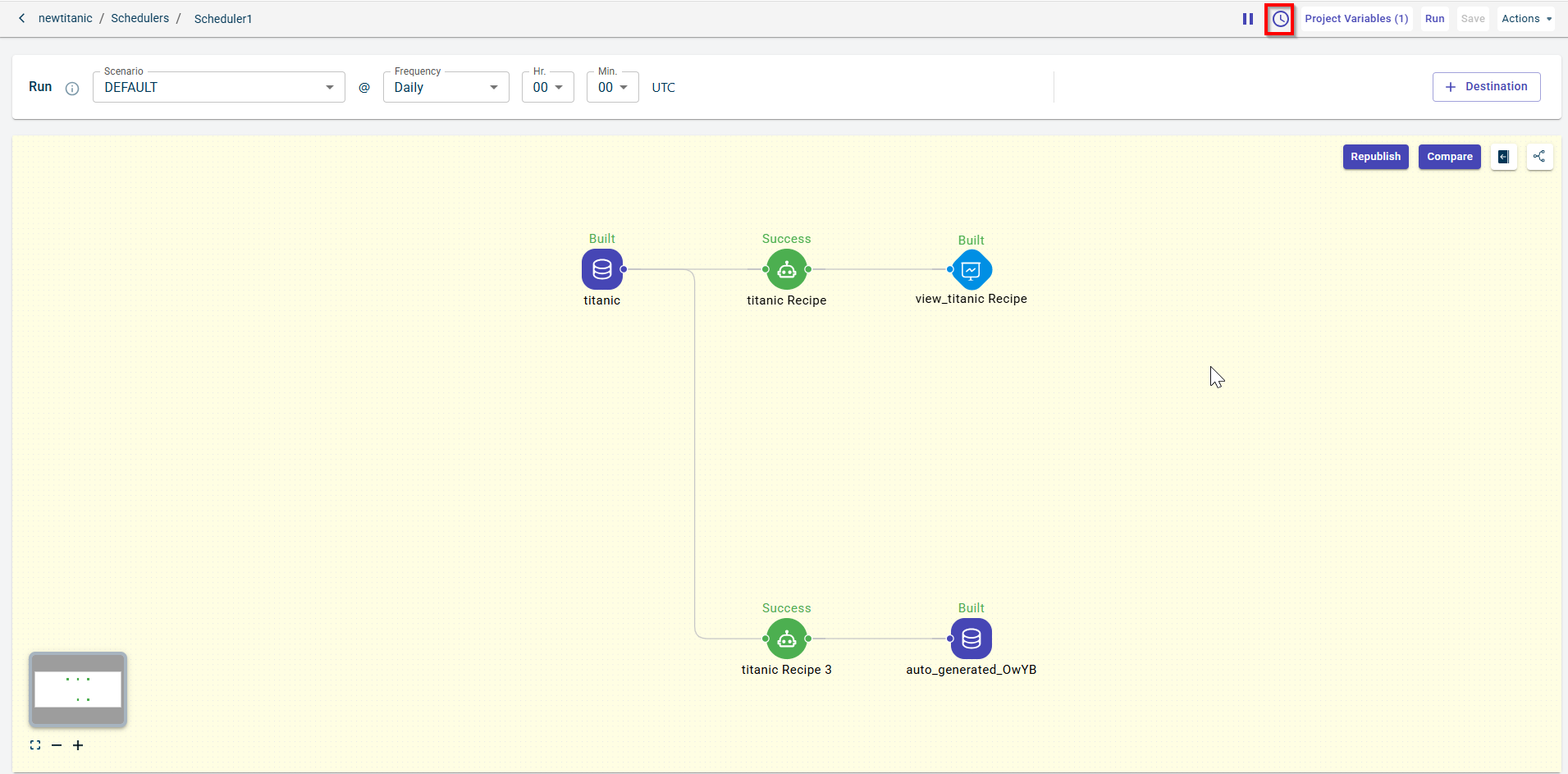This screenshot has height=774, width=1568.
Task: Click the back arrow in breadcrumb
Action: tap(22, 18)
